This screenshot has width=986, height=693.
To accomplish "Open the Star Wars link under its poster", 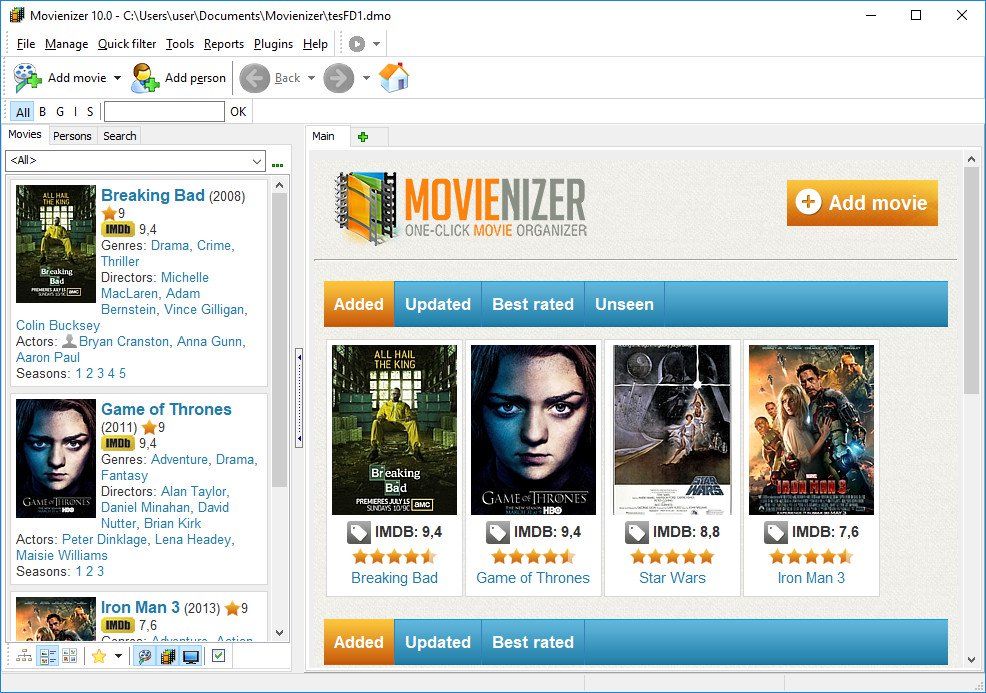I will (x=672, y=578).
